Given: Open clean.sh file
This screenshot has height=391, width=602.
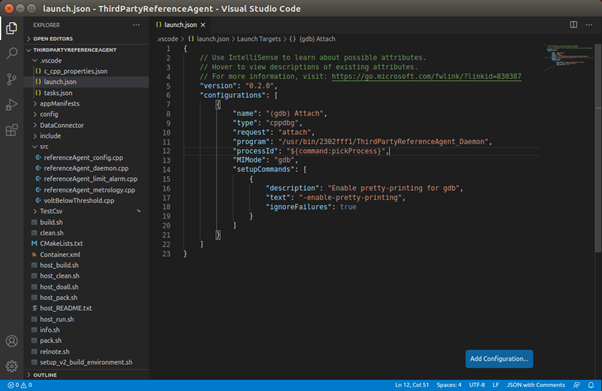Looking at the screenshot, I should [86, 233].
